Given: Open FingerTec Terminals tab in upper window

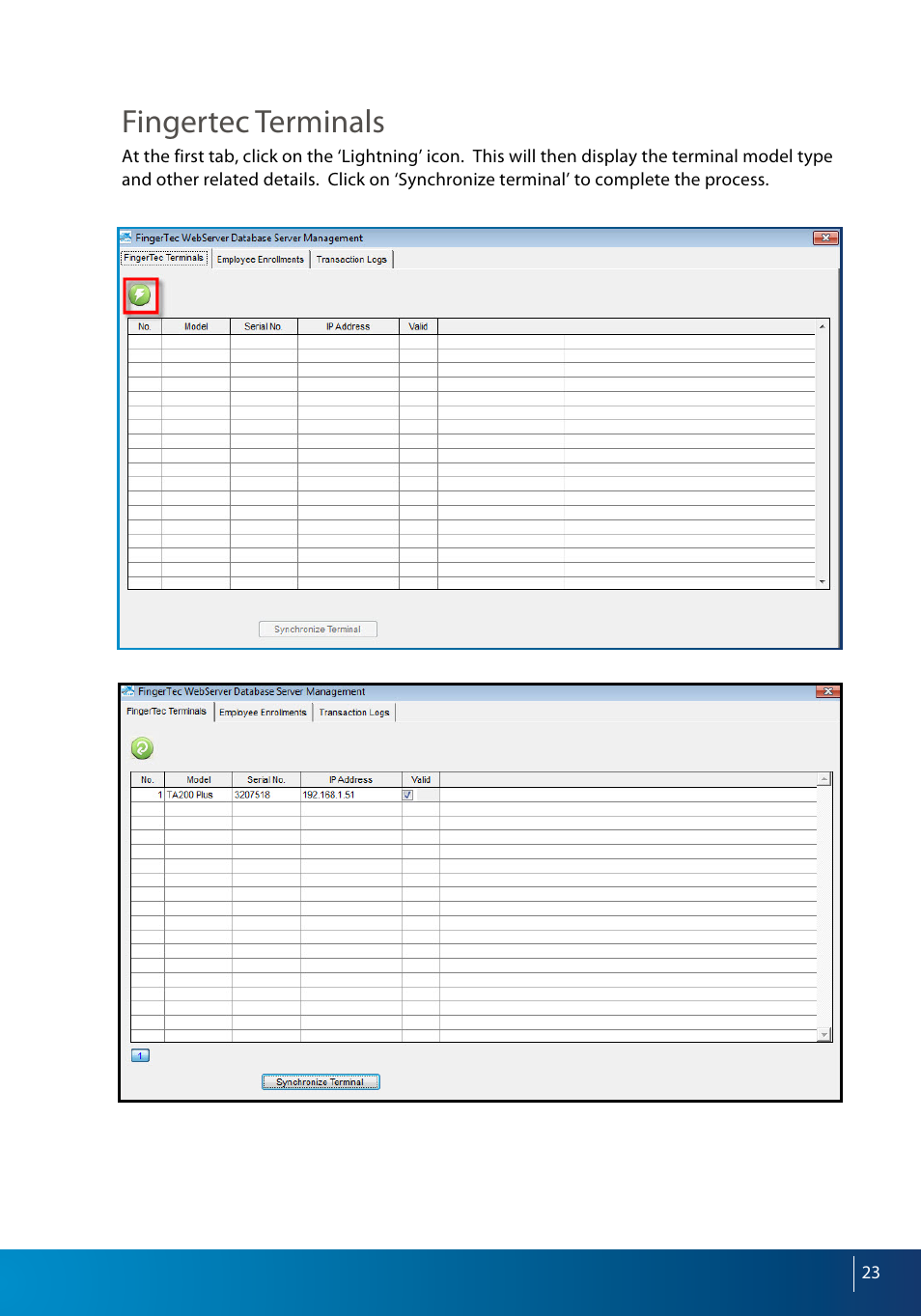Looking at the screenshot, I should click(164, 258).
